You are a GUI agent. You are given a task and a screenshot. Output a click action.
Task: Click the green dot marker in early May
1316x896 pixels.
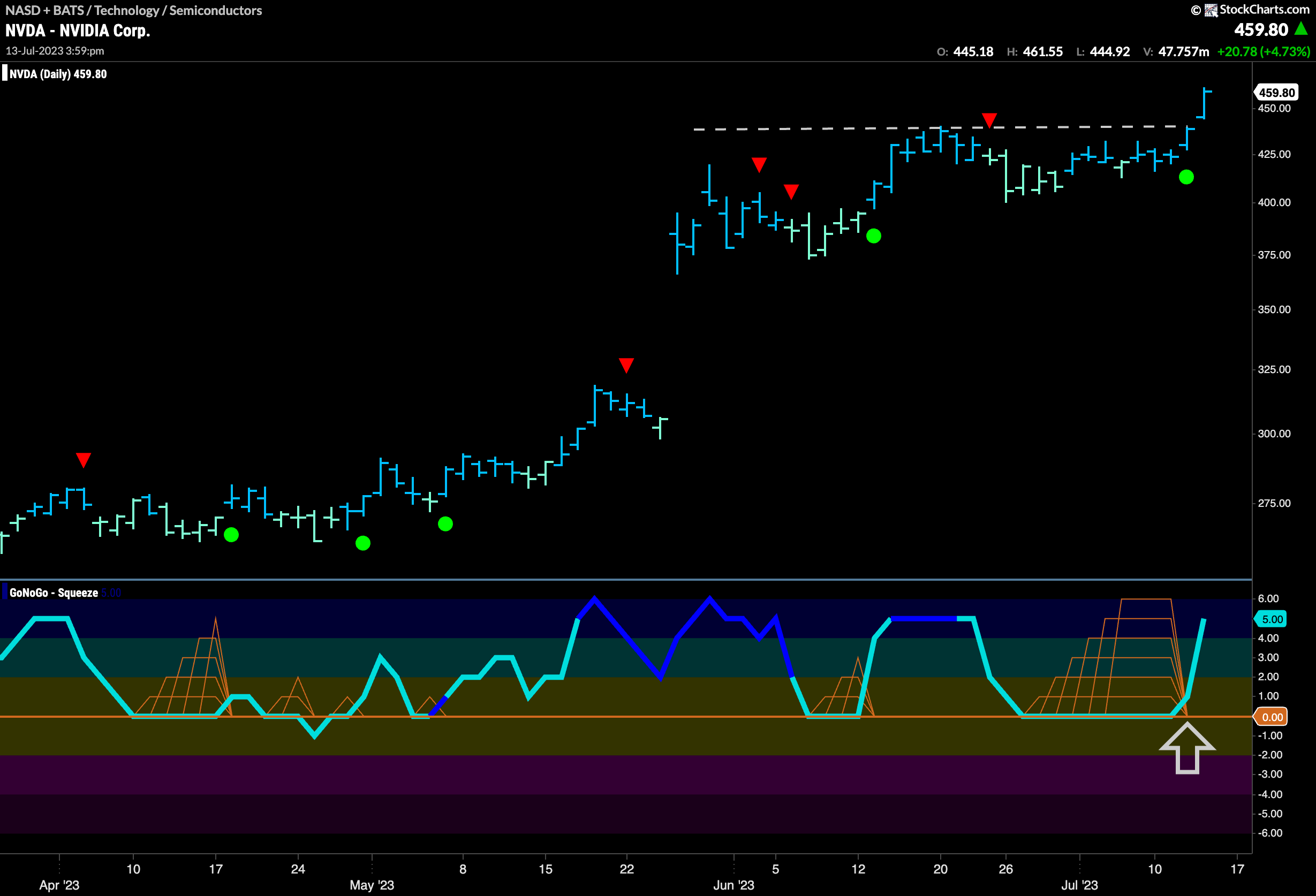445,523
